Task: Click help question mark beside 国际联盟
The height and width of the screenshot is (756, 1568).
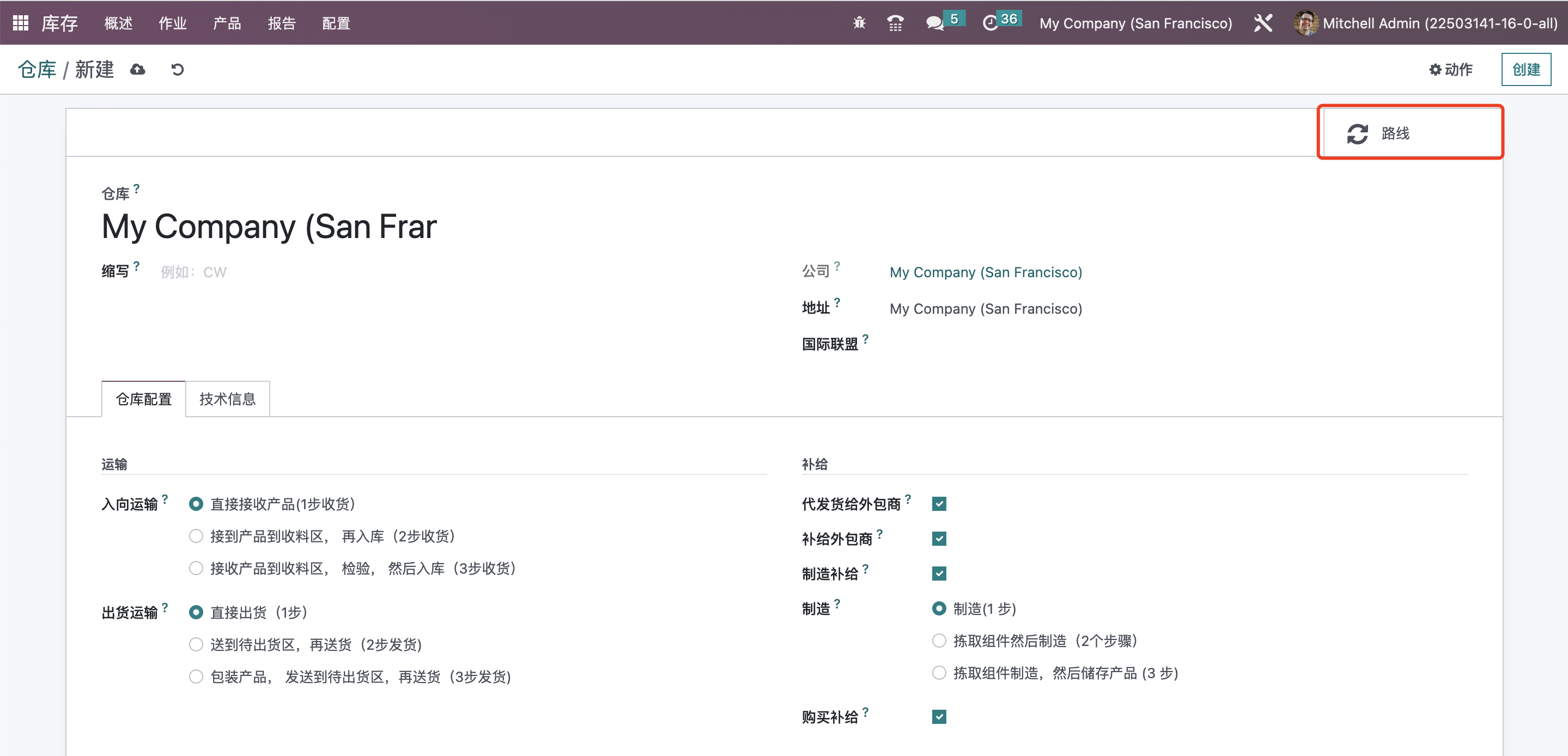Action: (x=865, y=339)
